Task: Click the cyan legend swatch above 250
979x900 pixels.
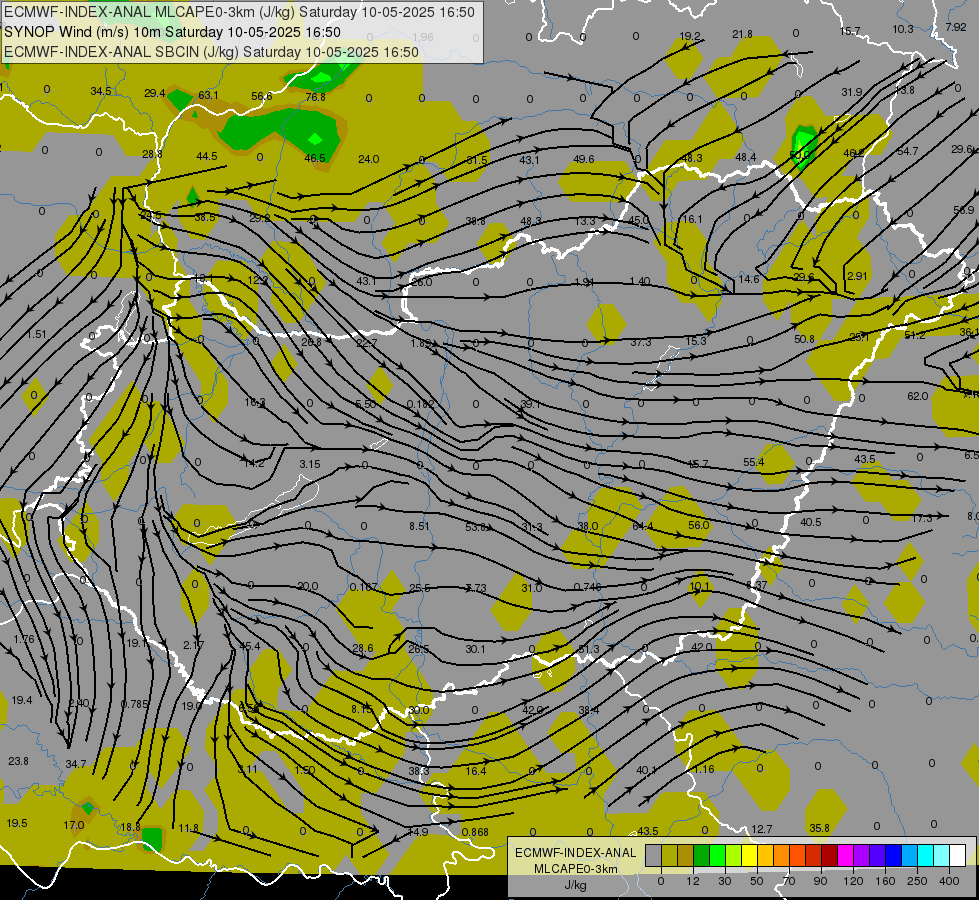Action: (926, 855)
